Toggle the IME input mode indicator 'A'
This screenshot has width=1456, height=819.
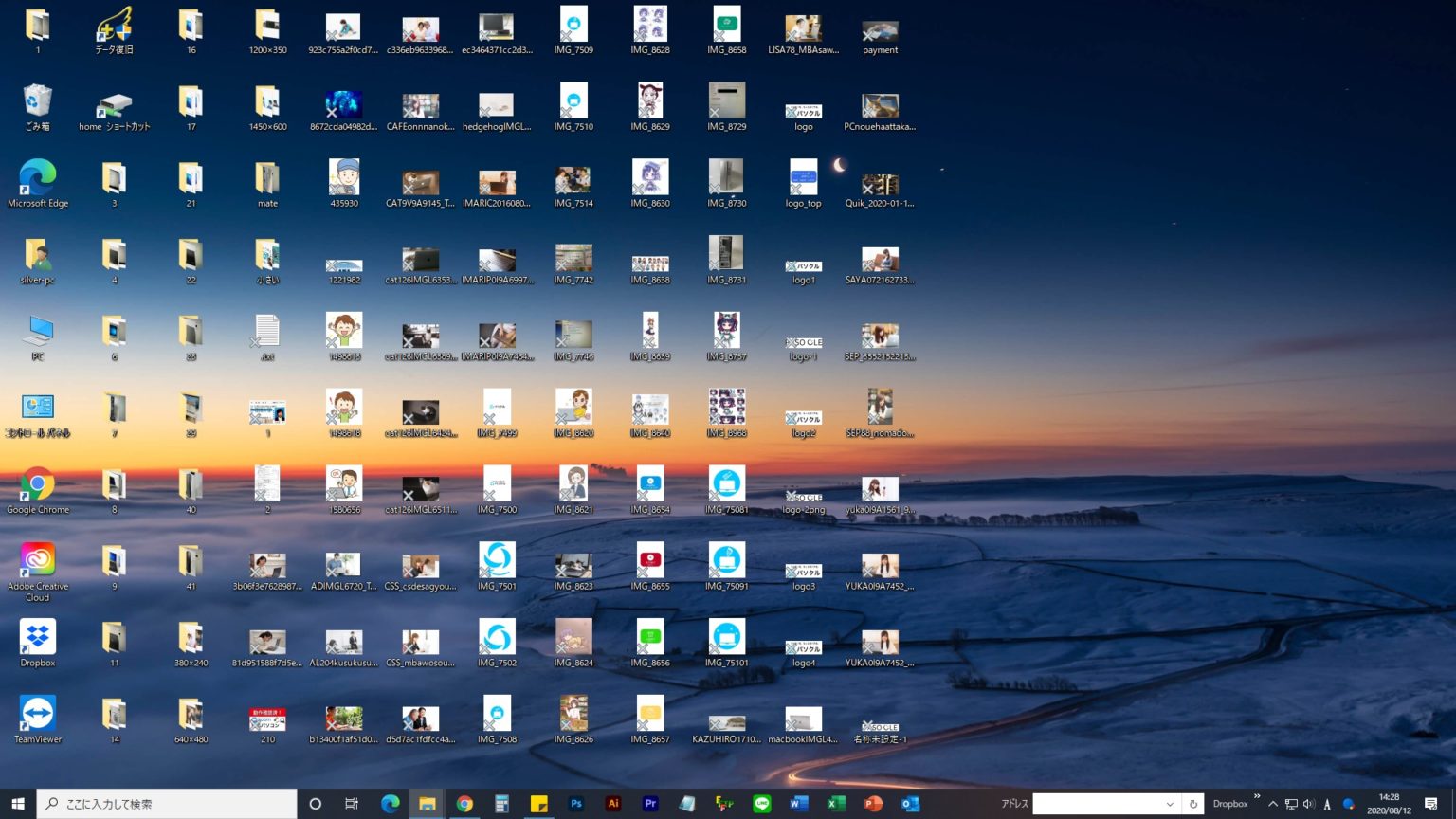(x=1327, y=805)
